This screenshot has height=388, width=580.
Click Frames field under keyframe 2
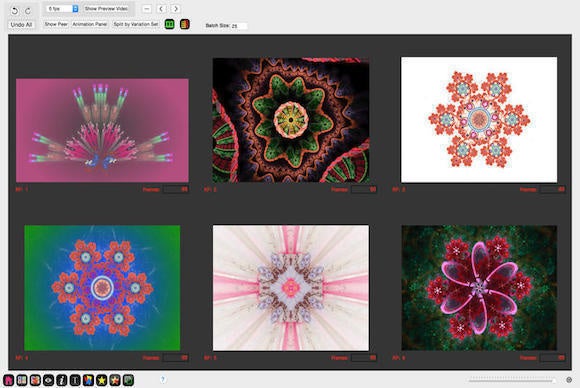(364, 189)
